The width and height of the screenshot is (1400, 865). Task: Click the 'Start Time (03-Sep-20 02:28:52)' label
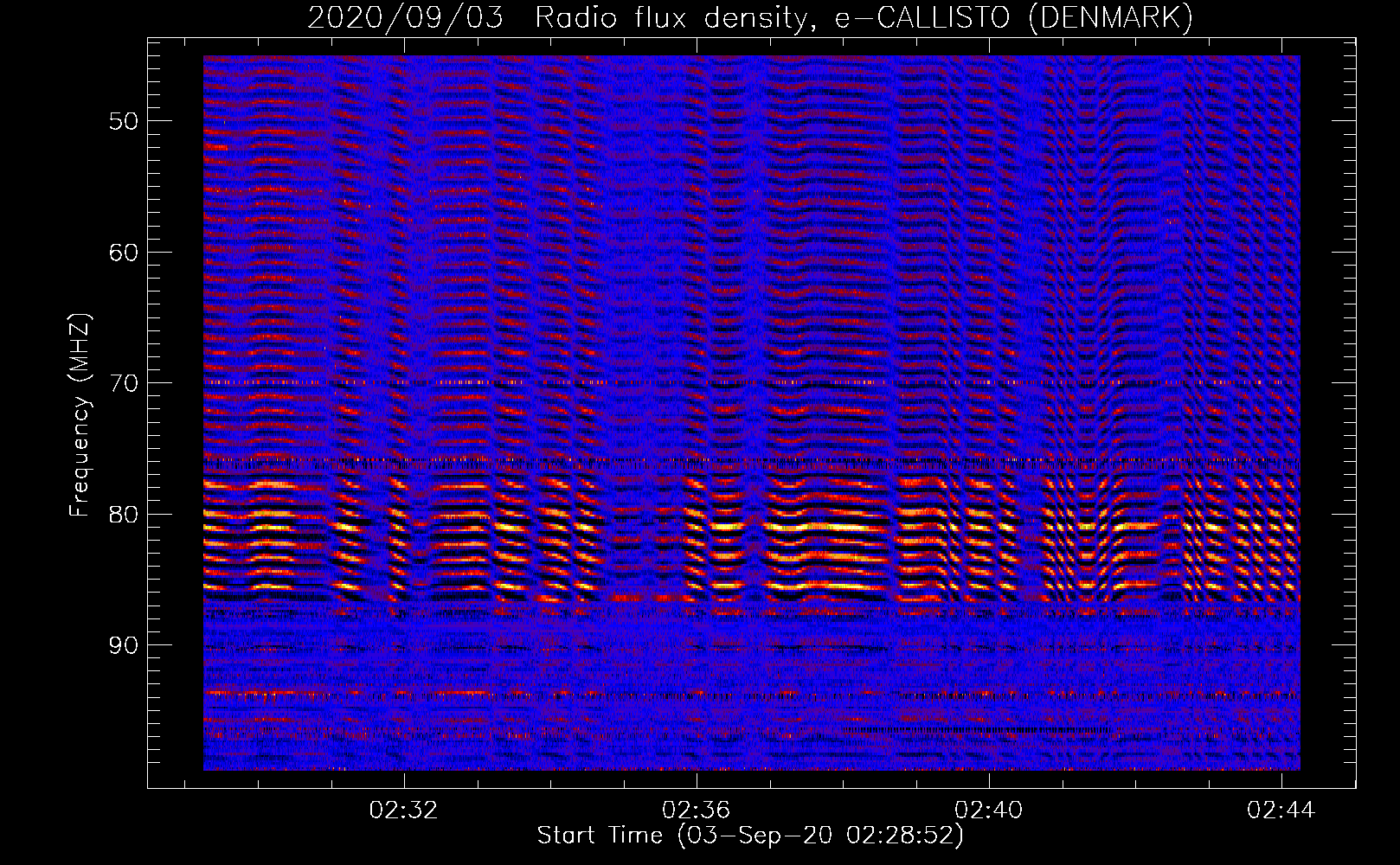tap(750, 836)
